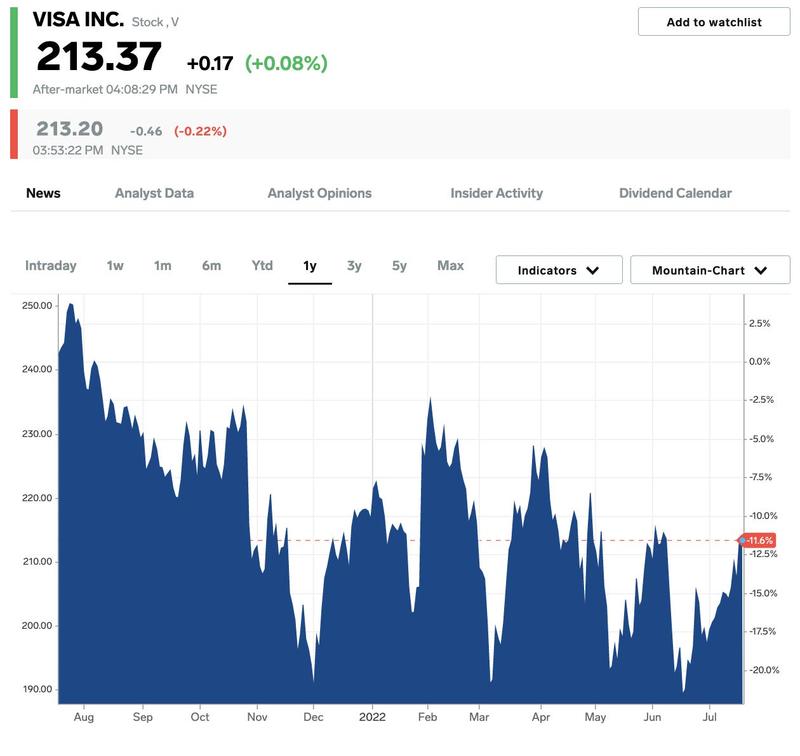Open the News tab
The width and height of the screenshot is (800, 756).
coord(43,193)
